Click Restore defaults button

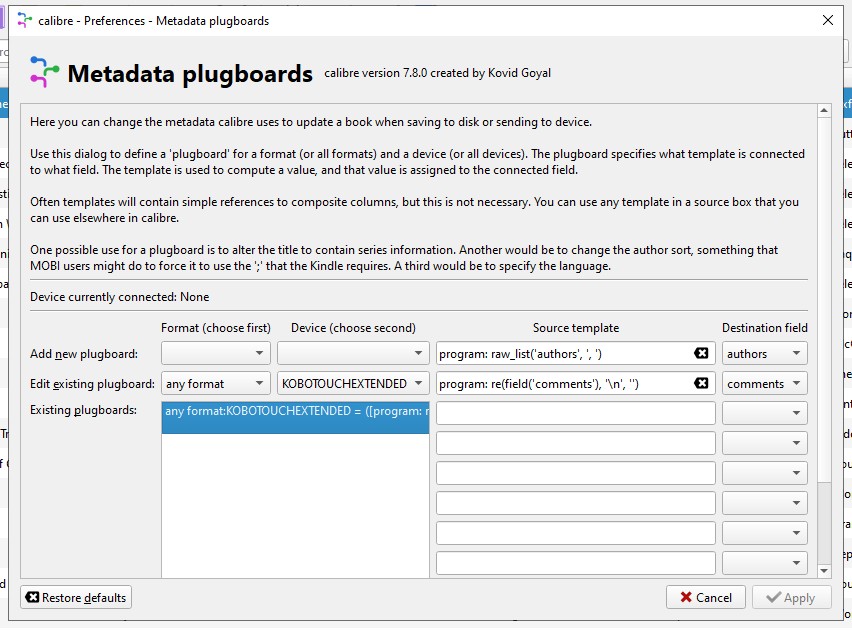(76, 597)
